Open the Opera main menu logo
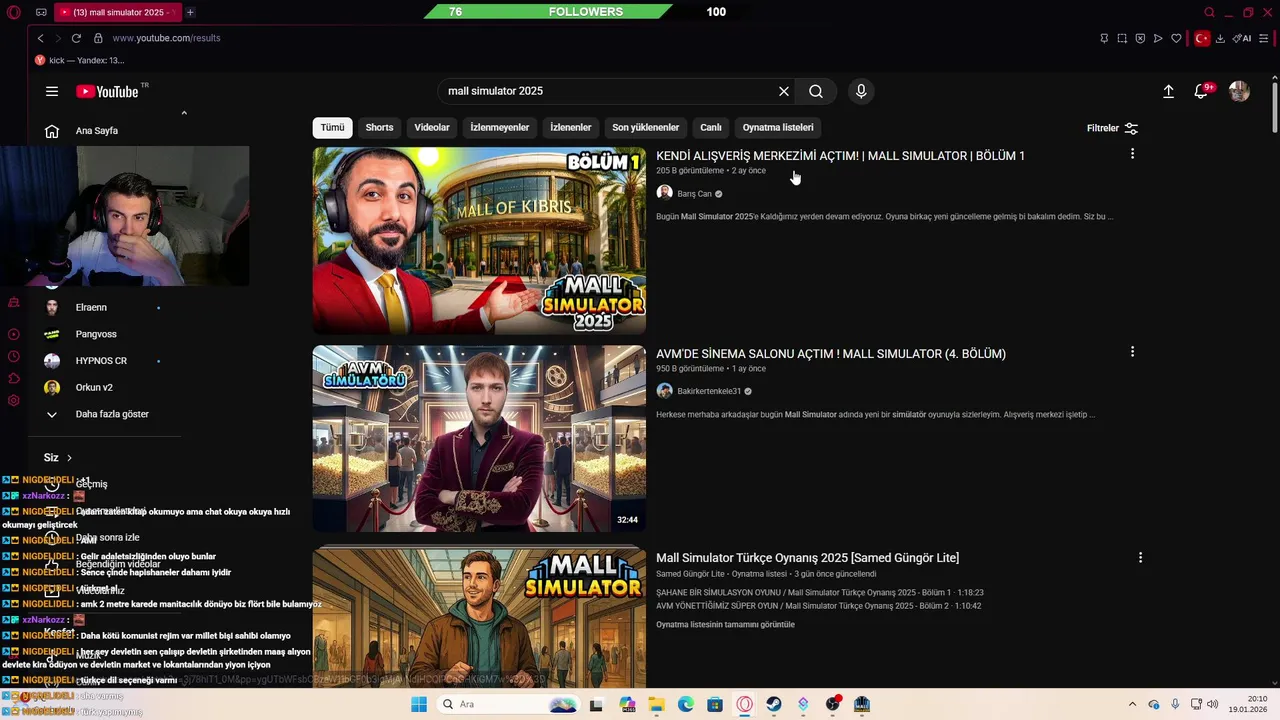 (14, 12)
